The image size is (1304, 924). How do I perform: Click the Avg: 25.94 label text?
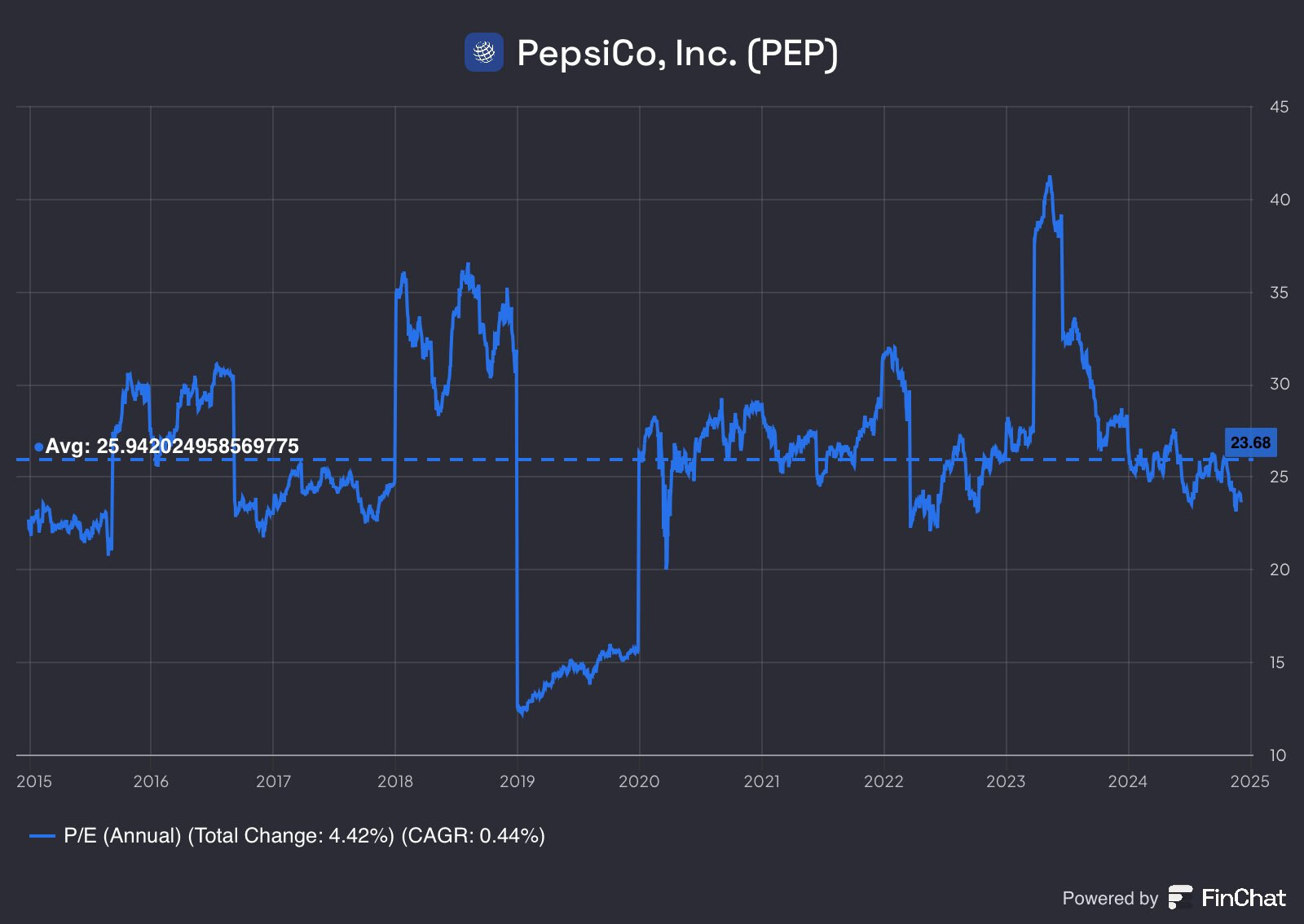pyautogui.click(x=172, y=447)
